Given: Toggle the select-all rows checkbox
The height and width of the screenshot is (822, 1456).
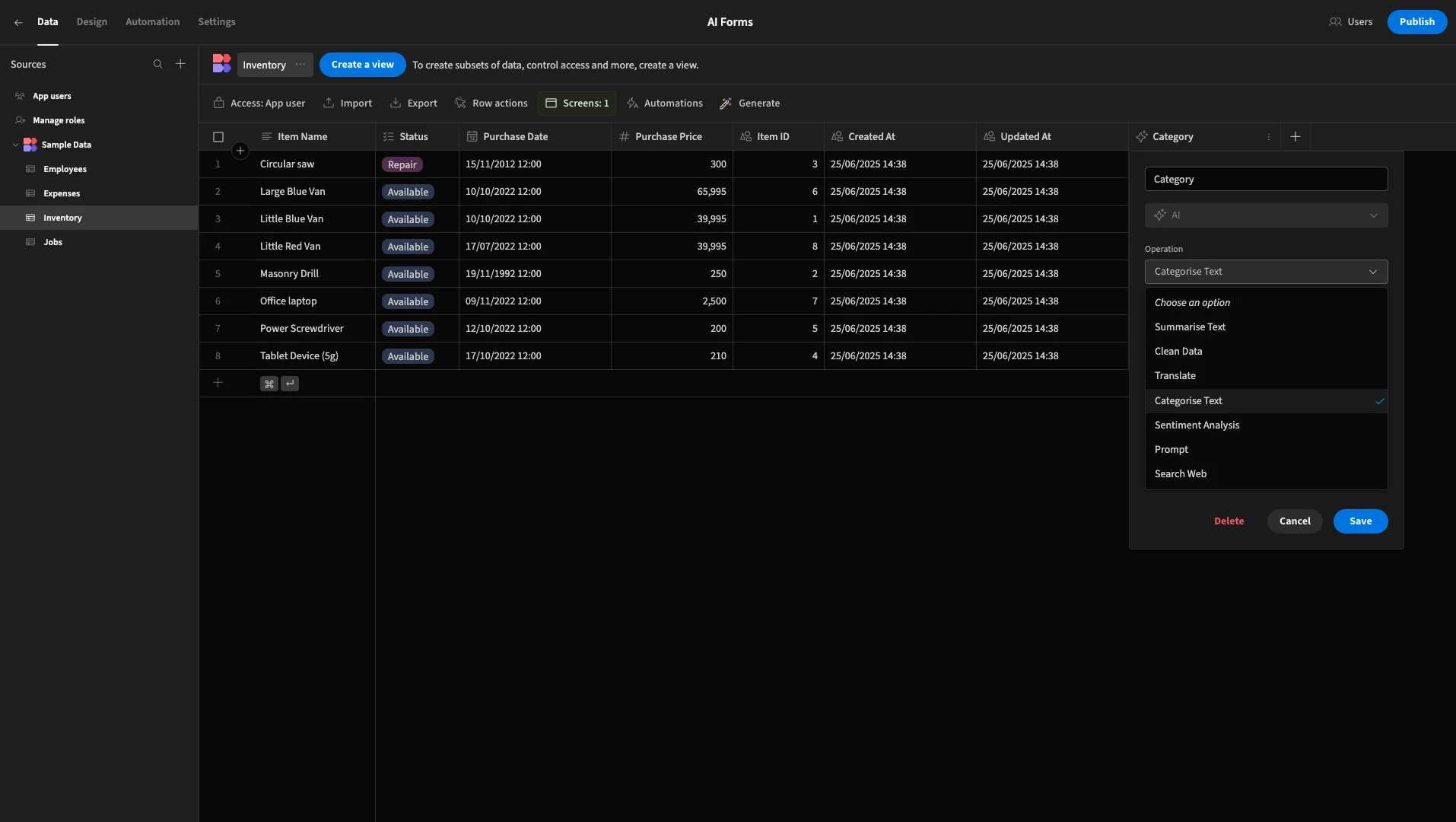Looking at the screenshot, I should [218, 137].
